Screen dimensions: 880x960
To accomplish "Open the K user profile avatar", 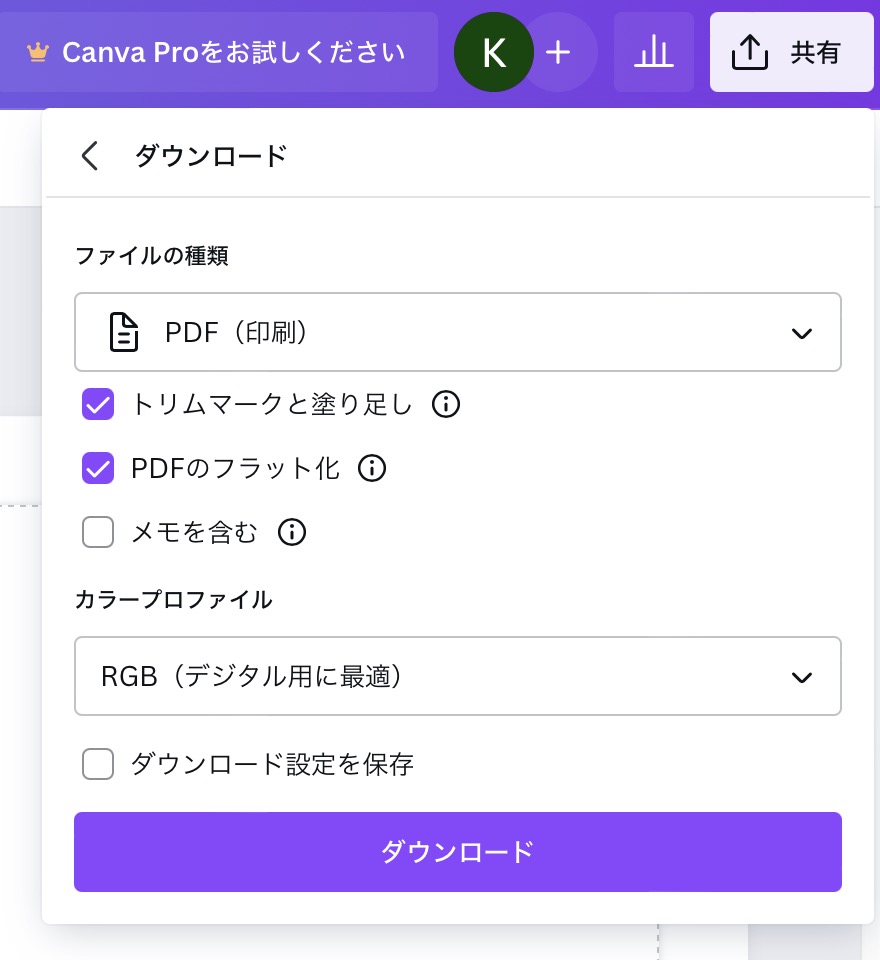I will click(493, 52).
